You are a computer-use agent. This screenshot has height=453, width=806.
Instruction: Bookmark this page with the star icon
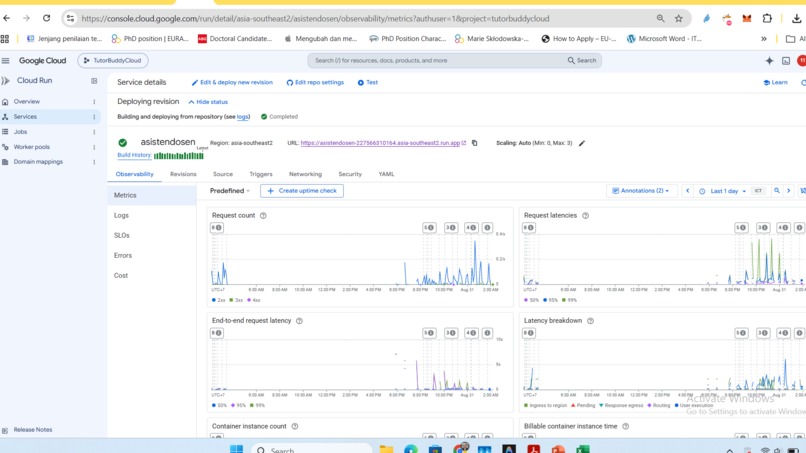tap(679, 19)
